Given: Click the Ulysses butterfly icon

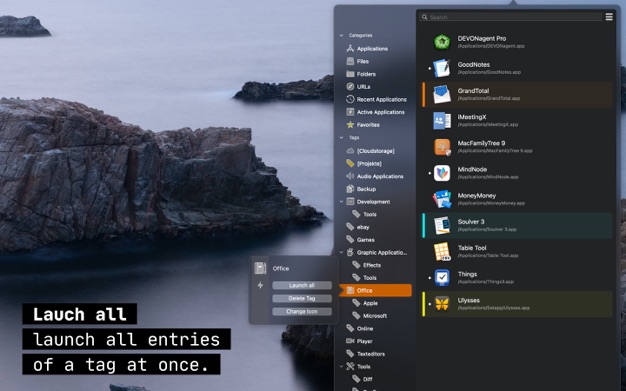Looking at the screenshot, I should [442, 304].
